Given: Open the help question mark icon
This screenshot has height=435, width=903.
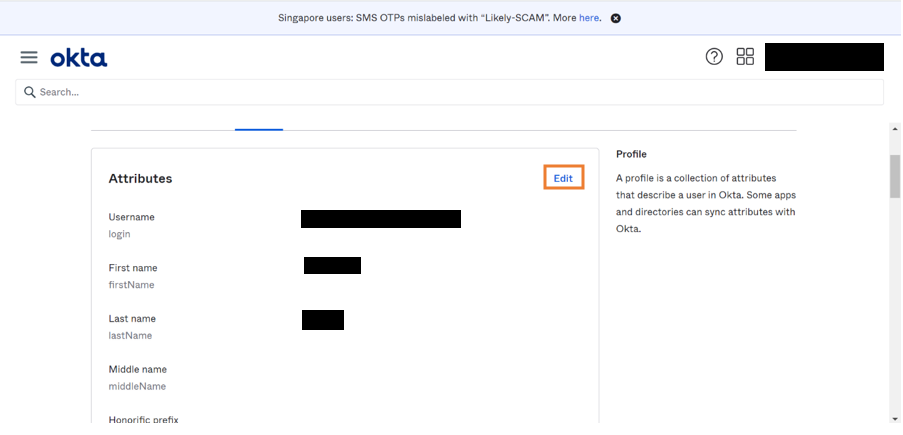Looking at the screenshot, I should tap(714, 57).
